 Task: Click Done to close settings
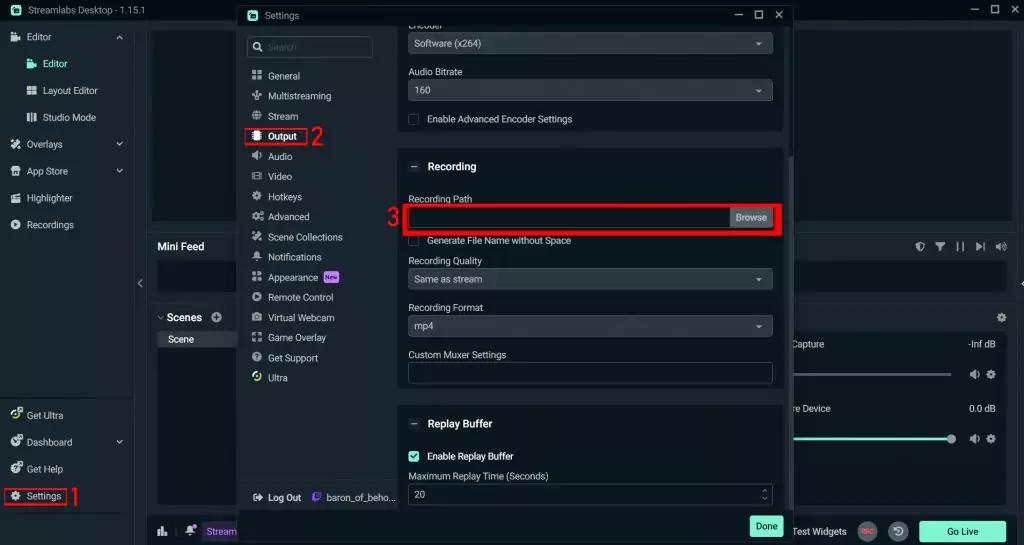(x=767, y=526)
